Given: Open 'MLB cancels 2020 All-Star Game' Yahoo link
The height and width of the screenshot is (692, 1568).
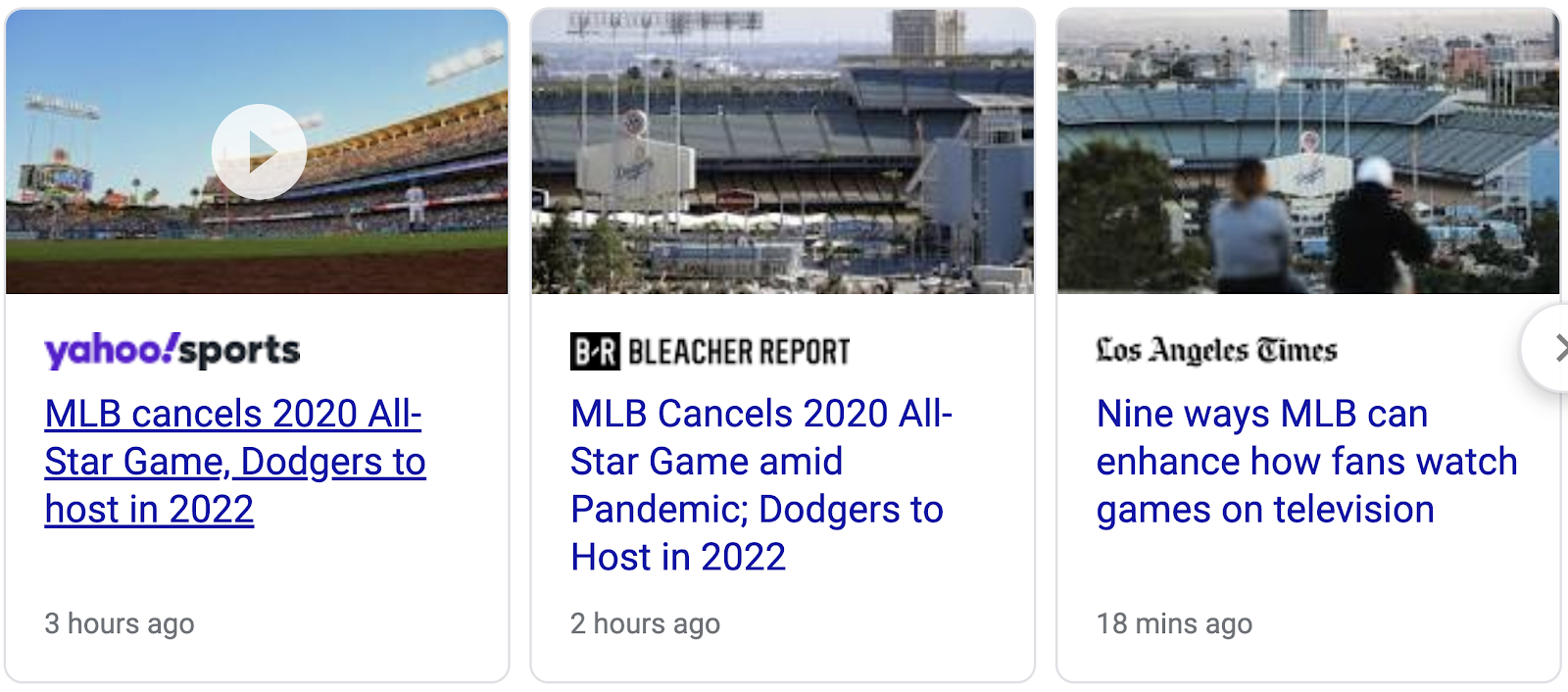Looking at the screenshot, I should click(233, 415).
